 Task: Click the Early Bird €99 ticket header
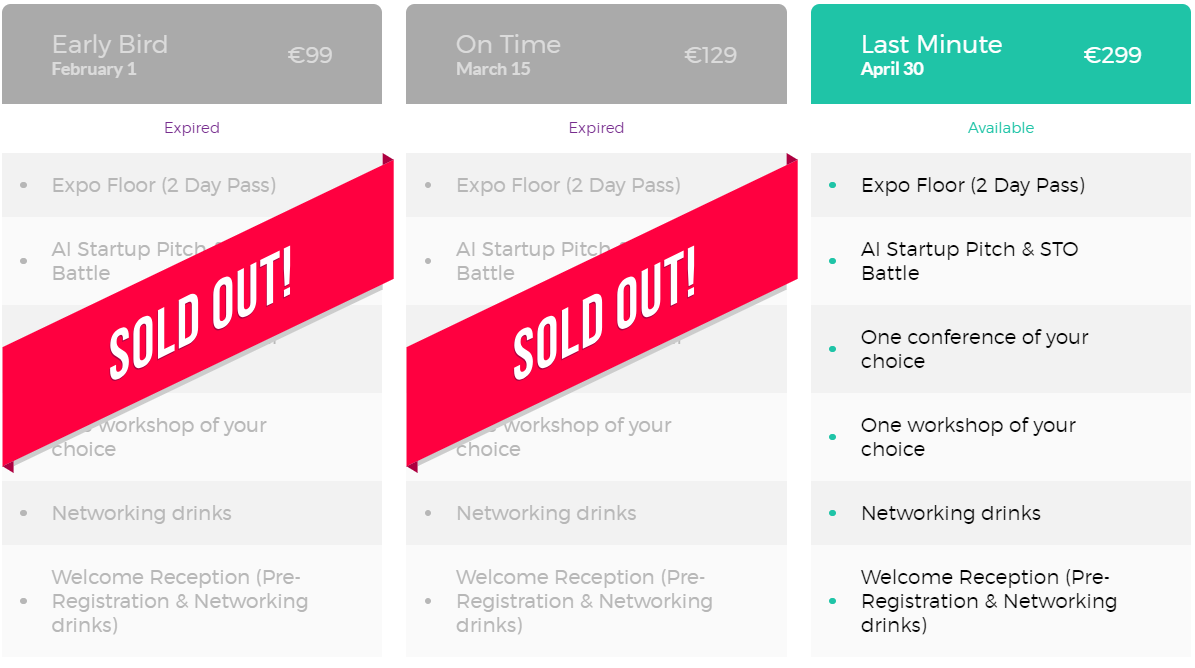click(x=192, y=54)
